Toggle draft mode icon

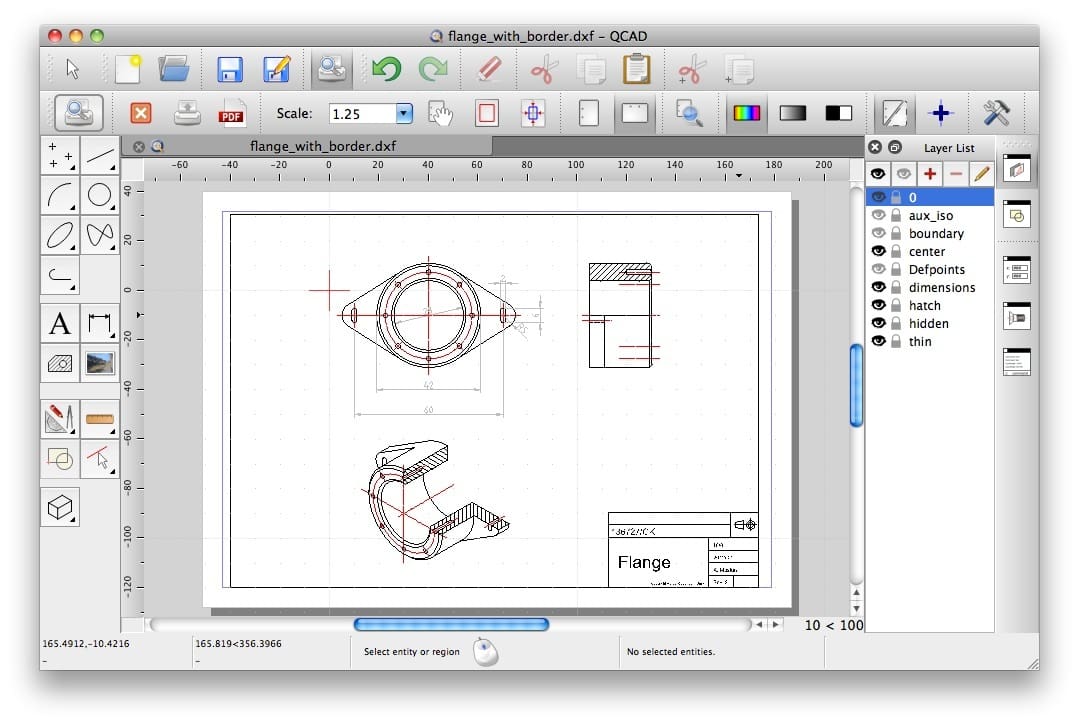pos(895,113)
